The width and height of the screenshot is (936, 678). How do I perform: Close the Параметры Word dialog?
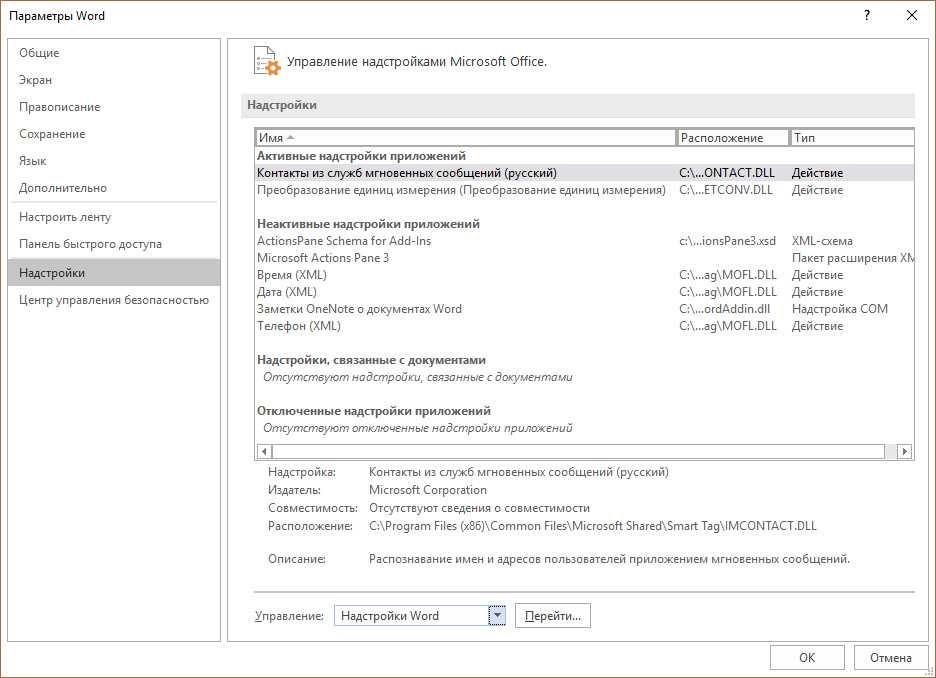click(912, 15)
